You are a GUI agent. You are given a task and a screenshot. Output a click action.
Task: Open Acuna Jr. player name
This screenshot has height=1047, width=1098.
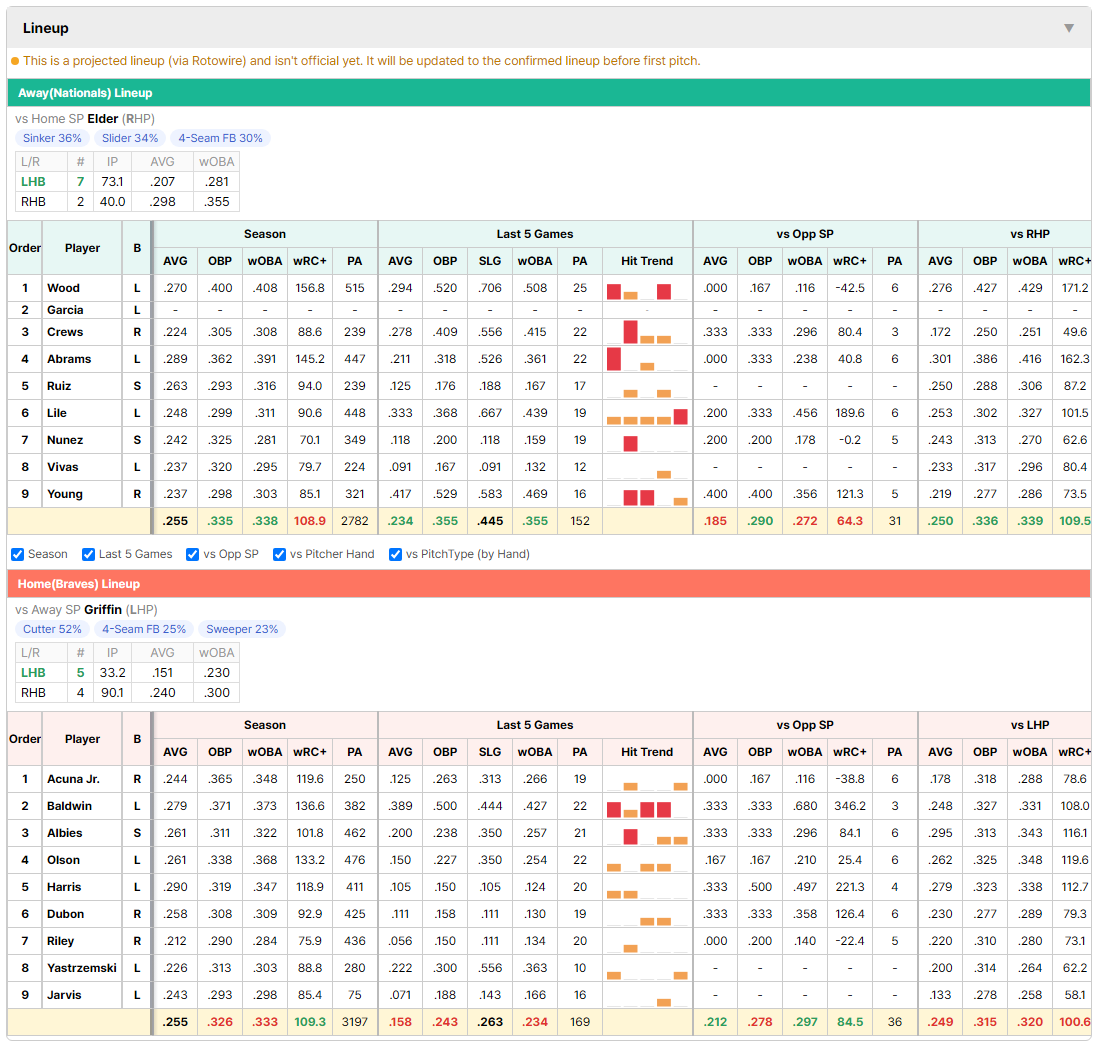pyautogui.click(x=74, y=779)
